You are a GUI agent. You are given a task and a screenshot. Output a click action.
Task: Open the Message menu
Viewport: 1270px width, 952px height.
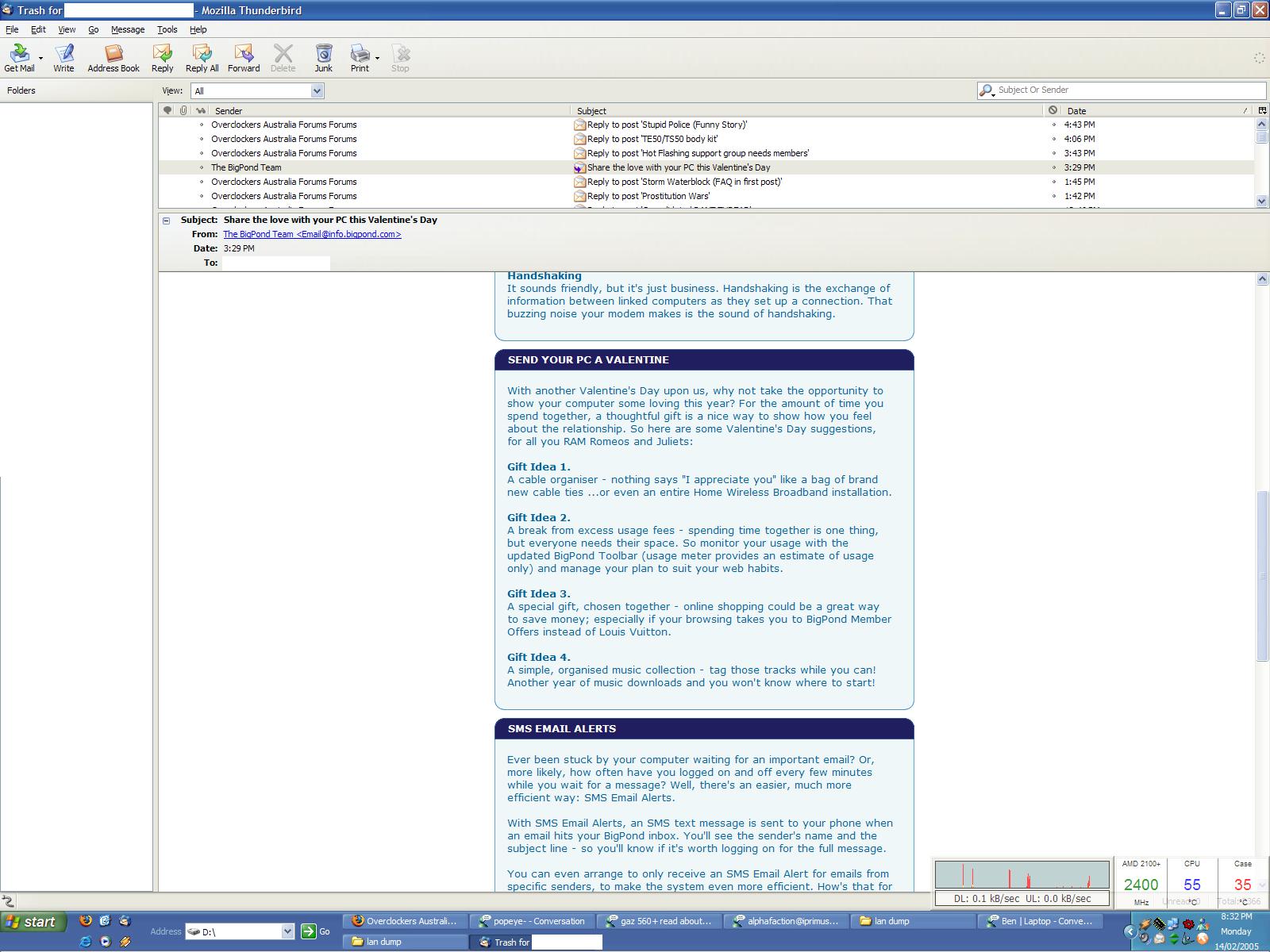(128, 29)
